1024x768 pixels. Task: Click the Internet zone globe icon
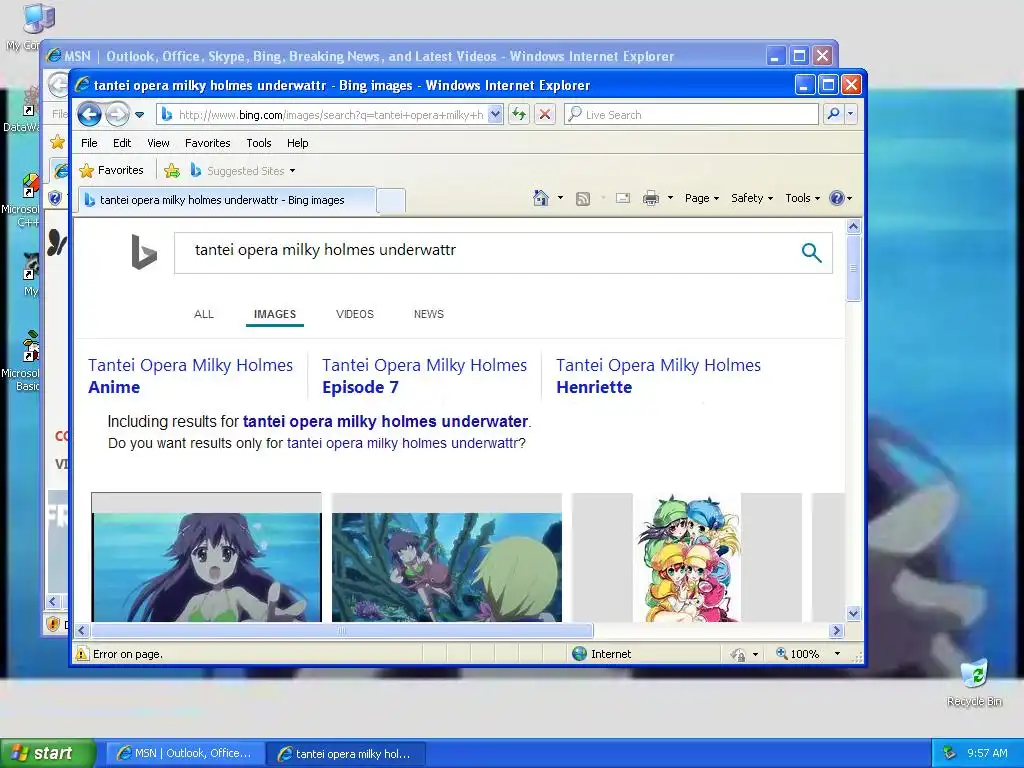[579, 654]
